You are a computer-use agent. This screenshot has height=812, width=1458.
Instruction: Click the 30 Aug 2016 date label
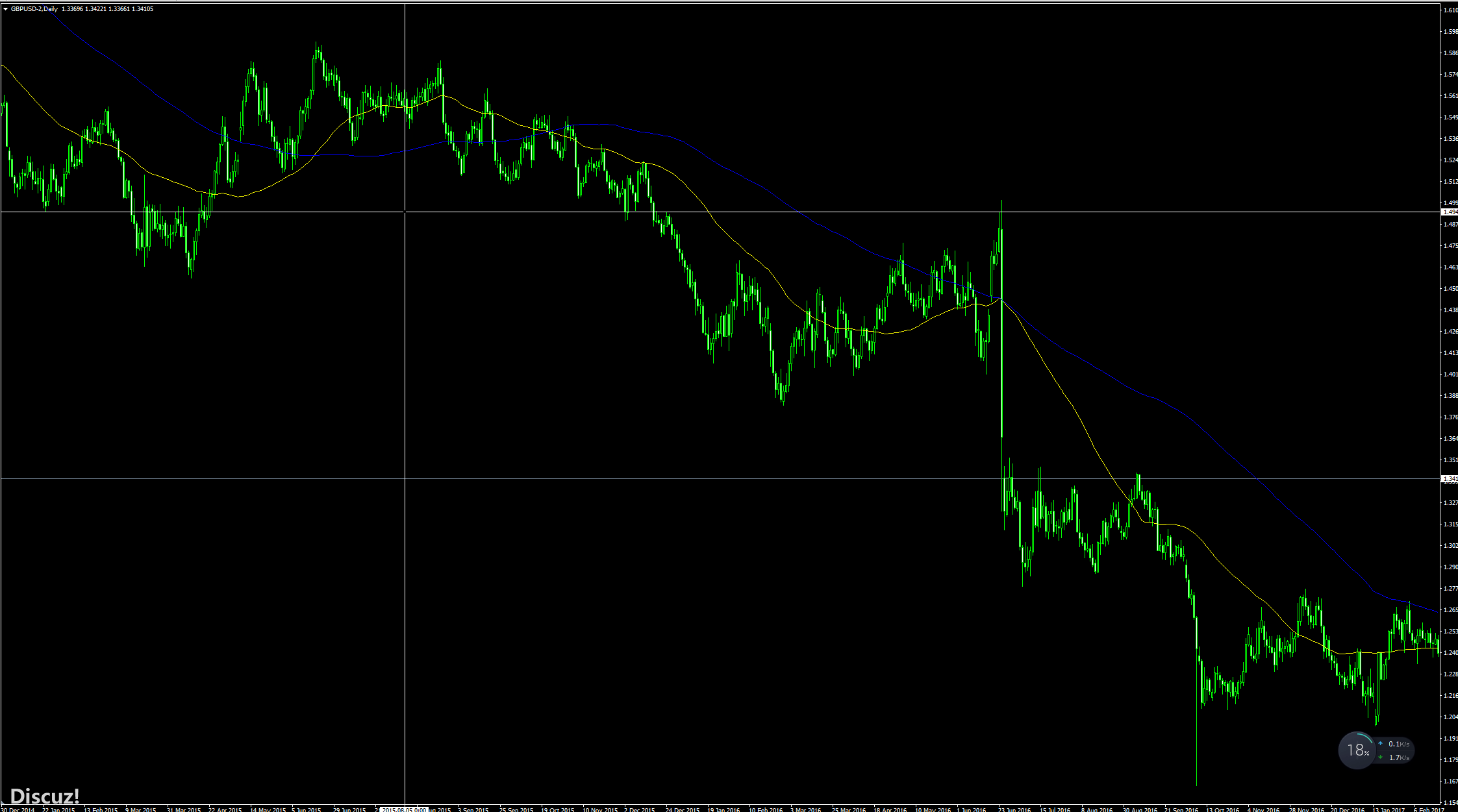[x=1140, y=809]
